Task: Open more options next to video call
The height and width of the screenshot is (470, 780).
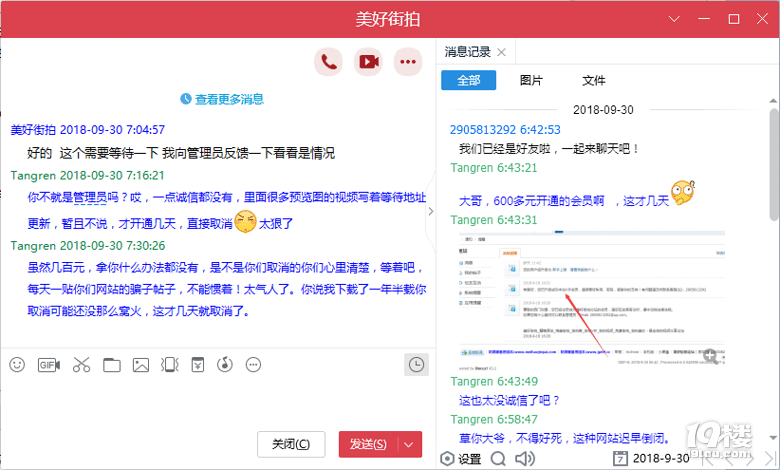Action: pyautogui.click(x=407, y=62)
